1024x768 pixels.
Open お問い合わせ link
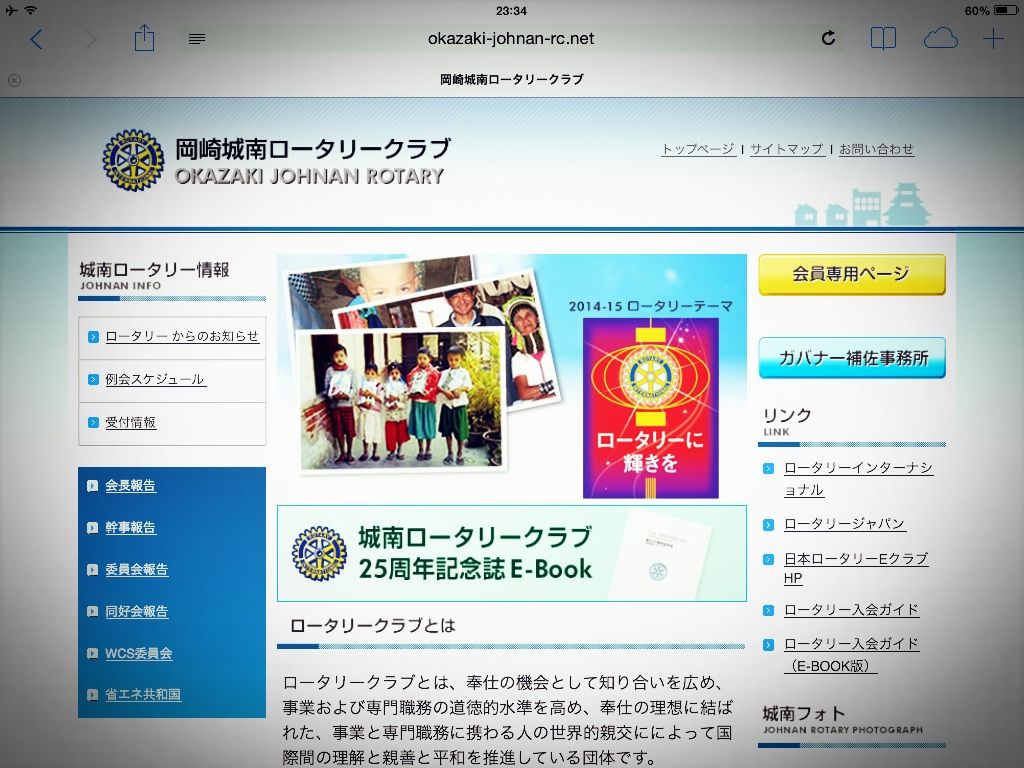click(876, 149)
